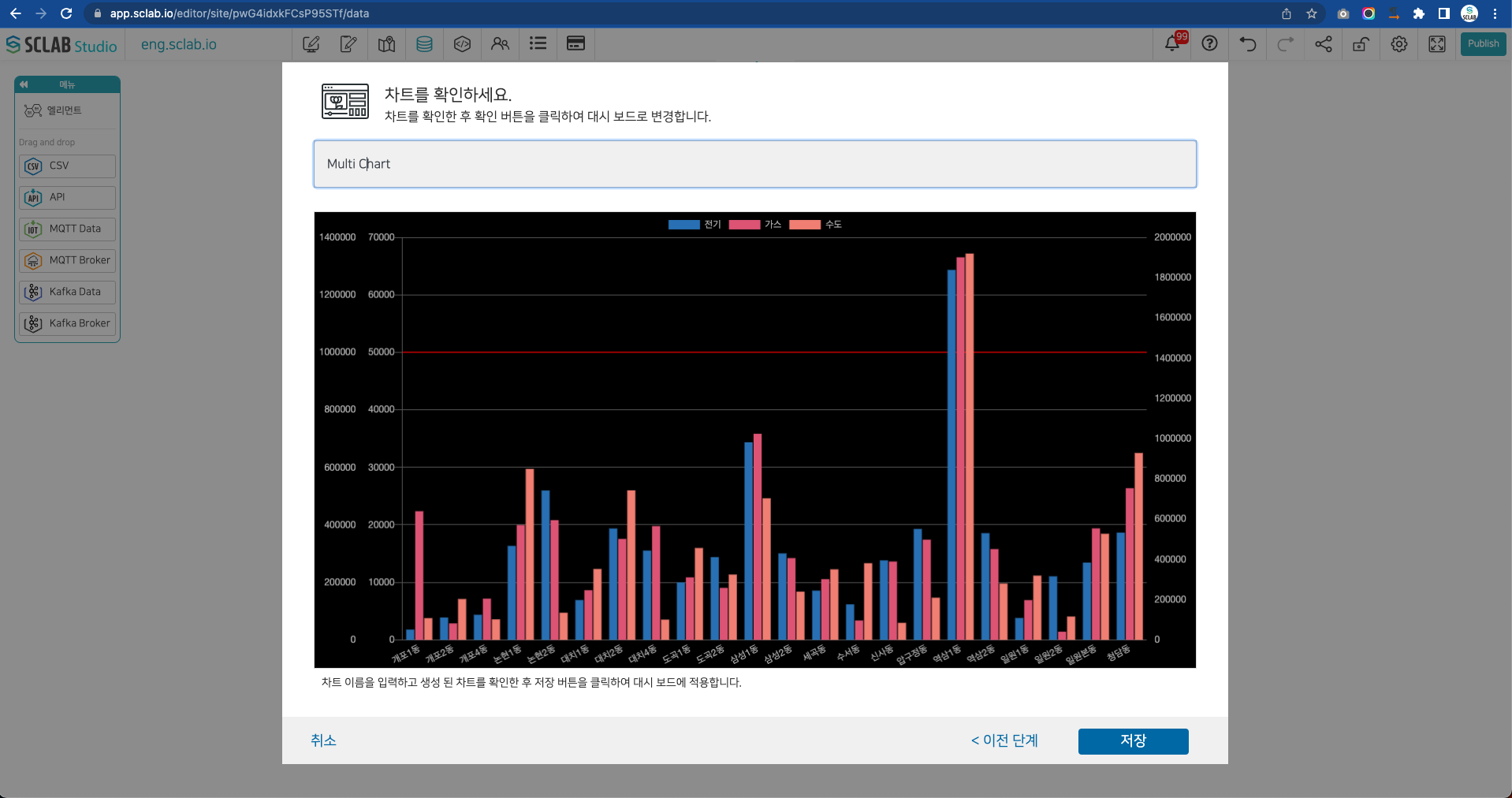Screen dimensions: 1512x798
Task: Click the 저장 save button
Action: pyautogui.click(x=1133, y=741)
